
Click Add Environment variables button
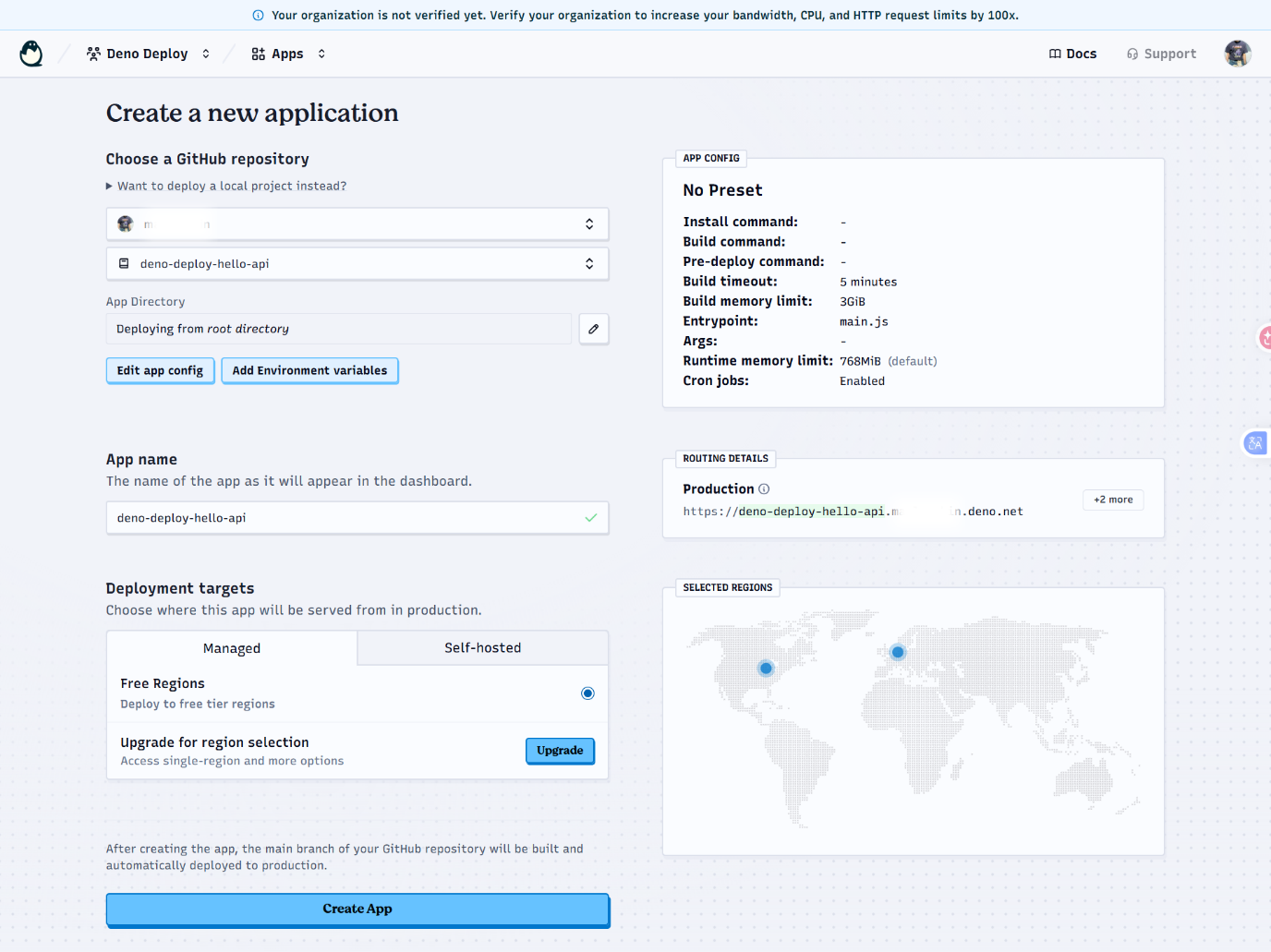point(310,370)
